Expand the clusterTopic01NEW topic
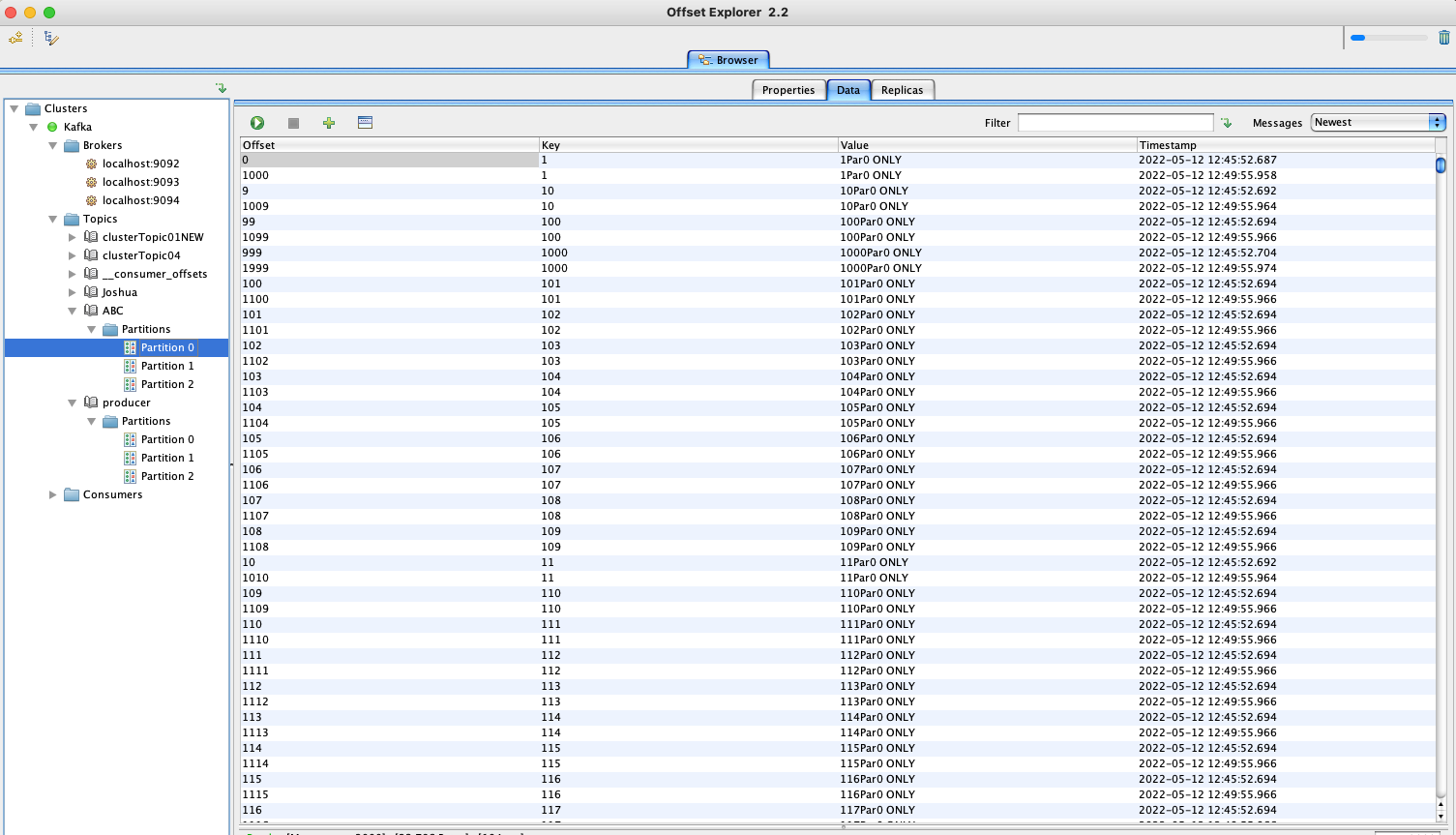1456x835 pixels. [73, 237]
